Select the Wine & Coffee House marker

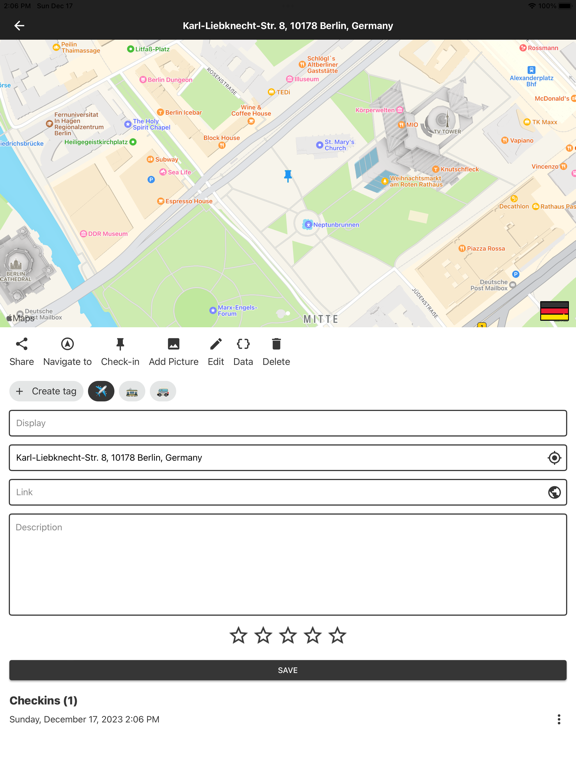pyautogui.click(x=251, y=121)
